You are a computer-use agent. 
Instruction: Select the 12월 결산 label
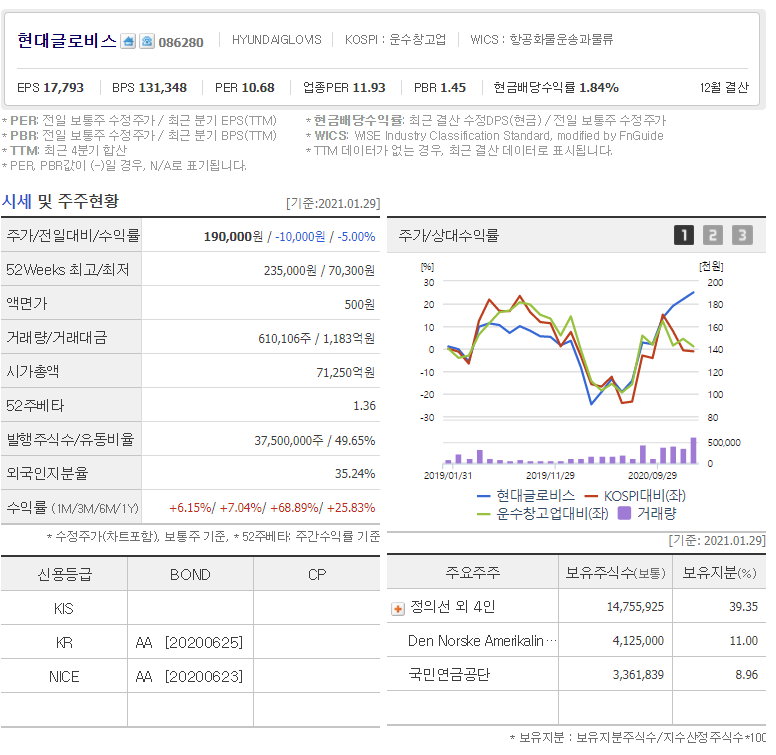[x=724, y=88]
